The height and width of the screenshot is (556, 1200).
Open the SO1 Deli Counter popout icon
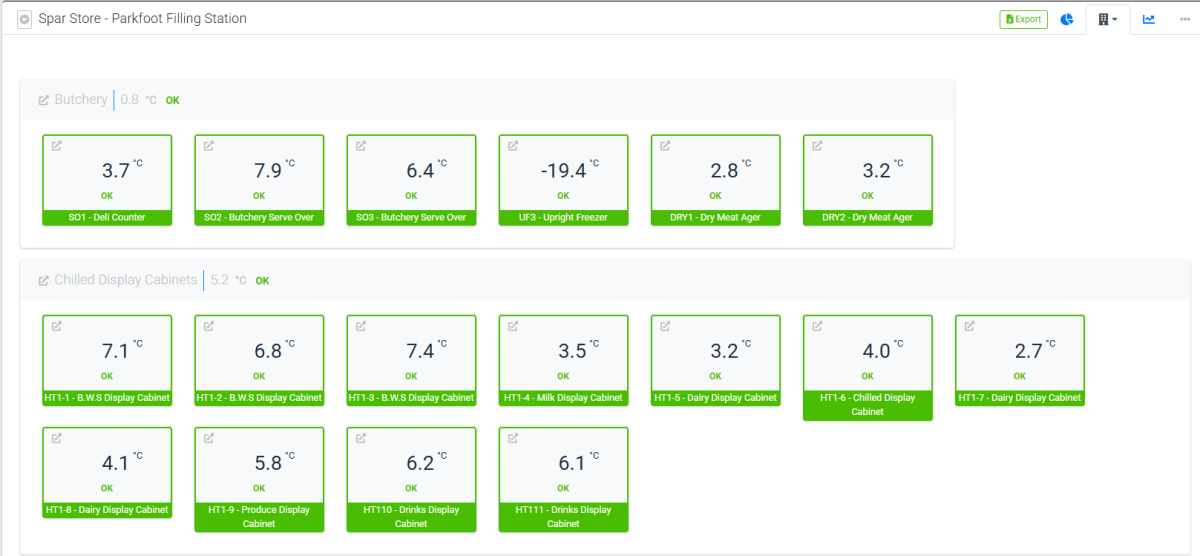[x=57, y=146]
